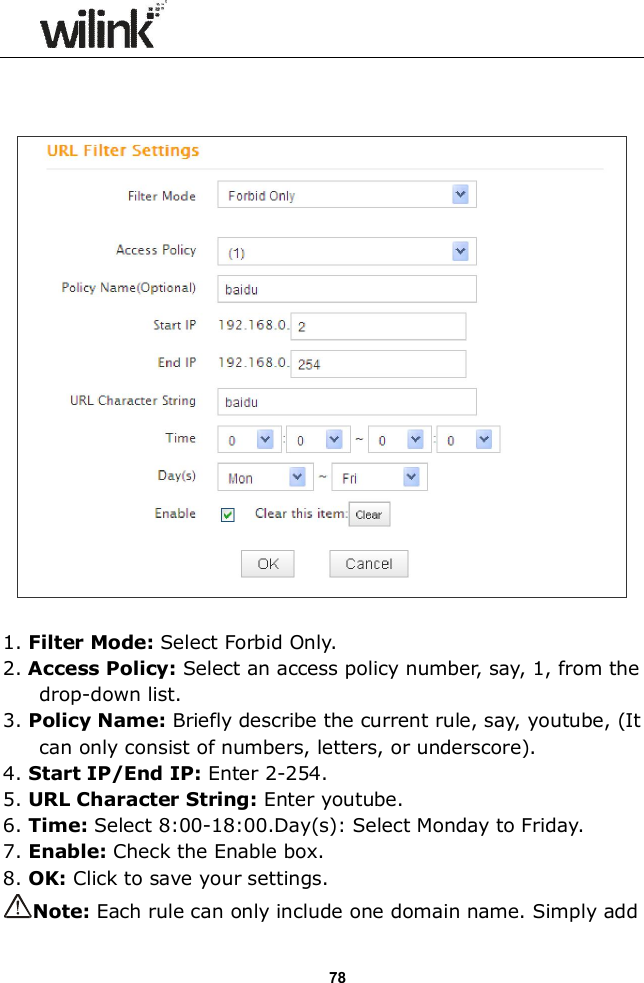The height and width of the screenshot is (983, 644).
Task: Open the ending Day(s) dropdown showing Fri
Action: 378,476
